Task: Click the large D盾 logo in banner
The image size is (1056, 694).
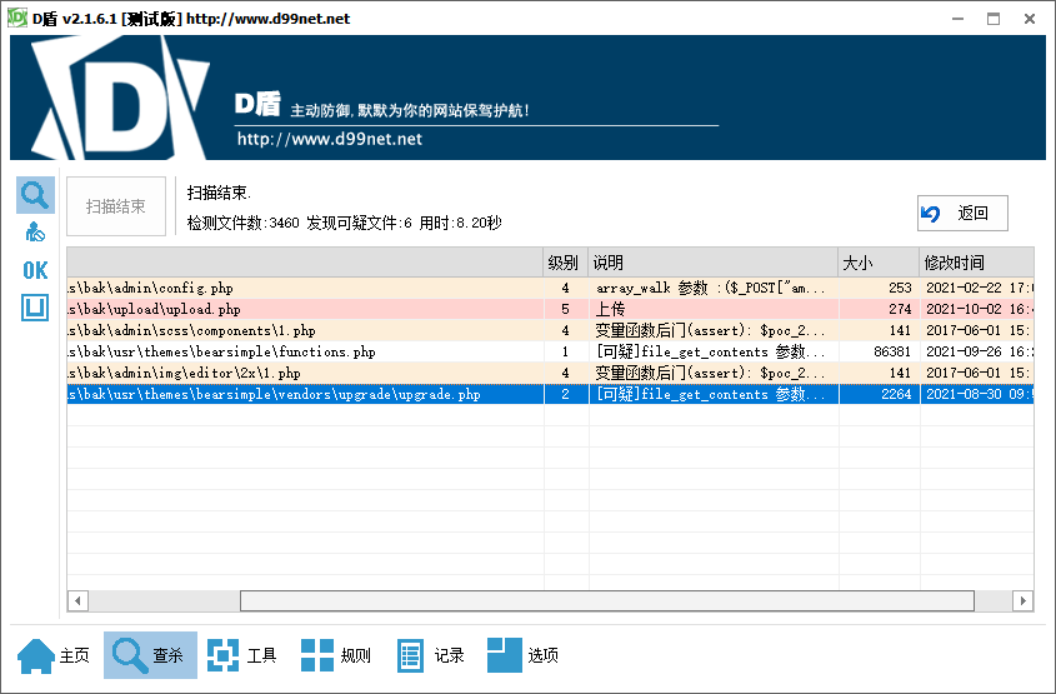Action: click(x=121, y=98)
